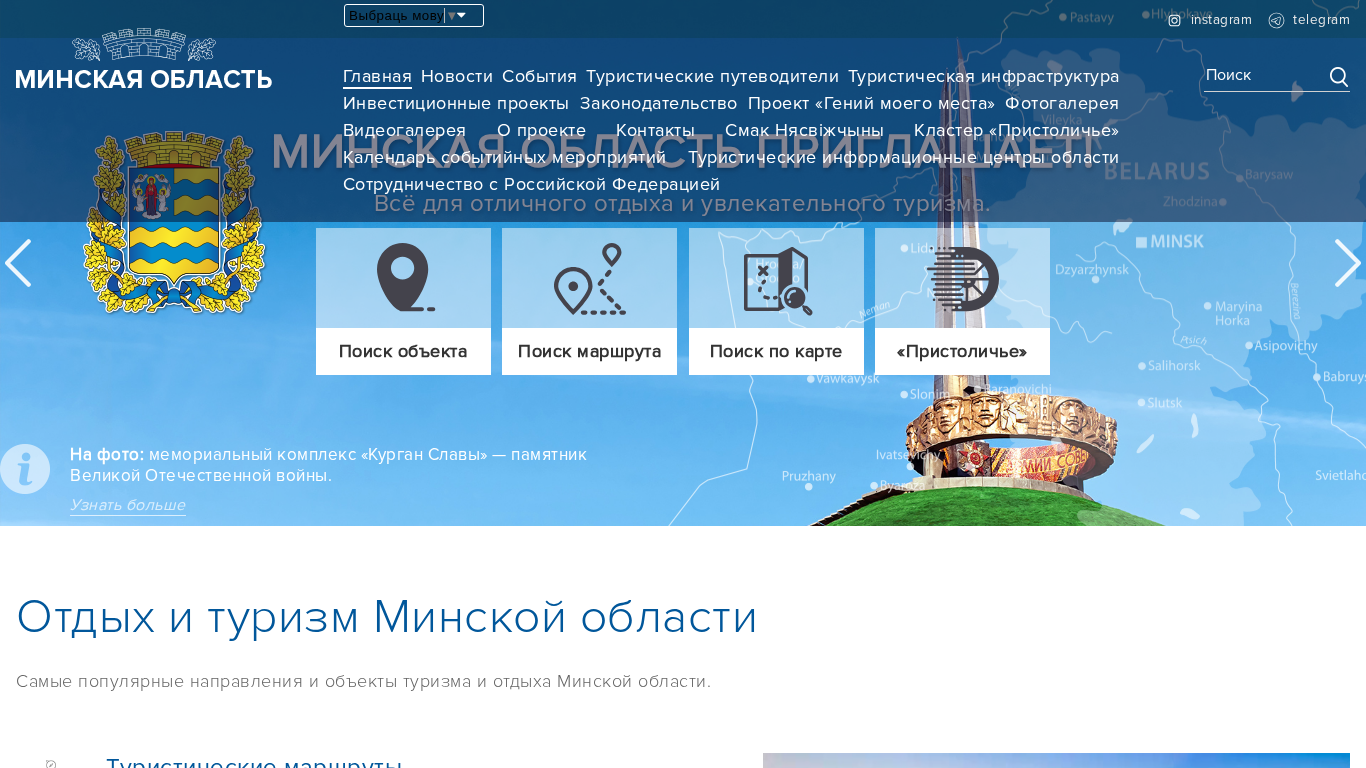Open Инвестиционные проекты menu item

coord(456,104)
